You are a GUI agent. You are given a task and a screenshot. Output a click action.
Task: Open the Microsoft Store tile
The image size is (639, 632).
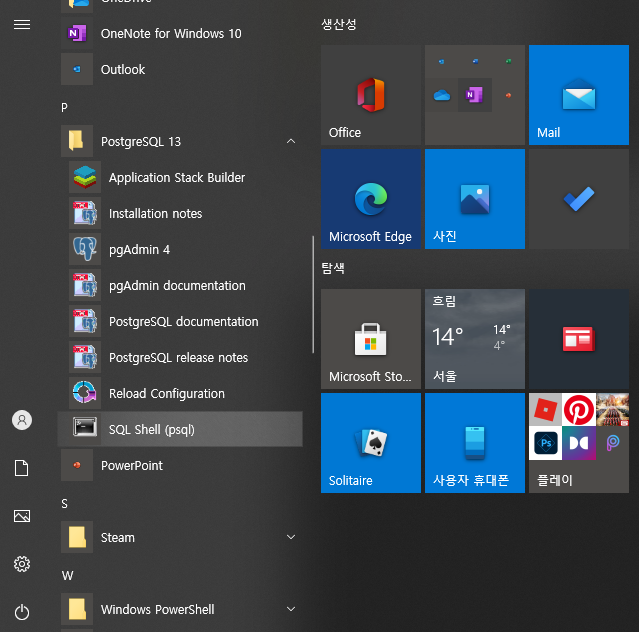pyautogui.click(x=371, y=339)
